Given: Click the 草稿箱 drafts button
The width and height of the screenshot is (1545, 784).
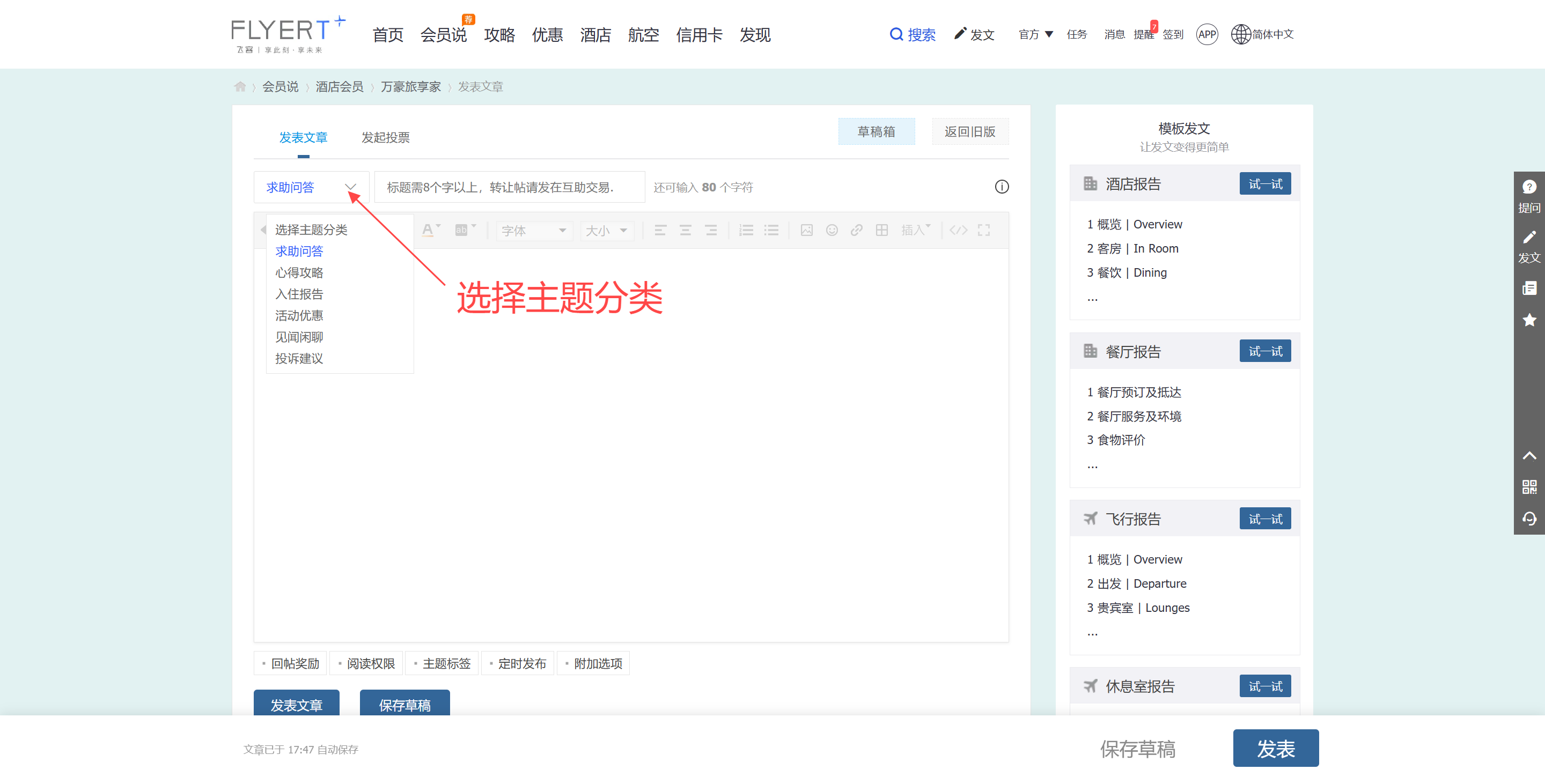Looking at the screenshot, I should (876, 131).
